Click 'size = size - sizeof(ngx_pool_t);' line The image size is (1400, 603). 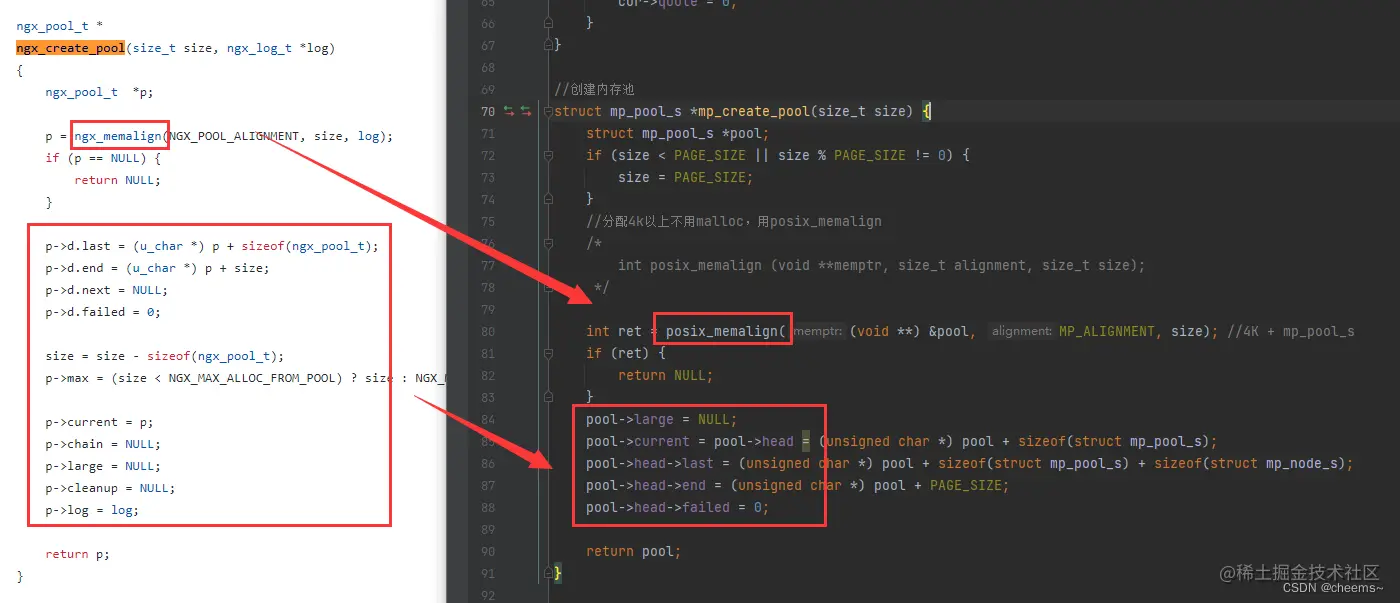pyautogui.click(x=165, y=355)
